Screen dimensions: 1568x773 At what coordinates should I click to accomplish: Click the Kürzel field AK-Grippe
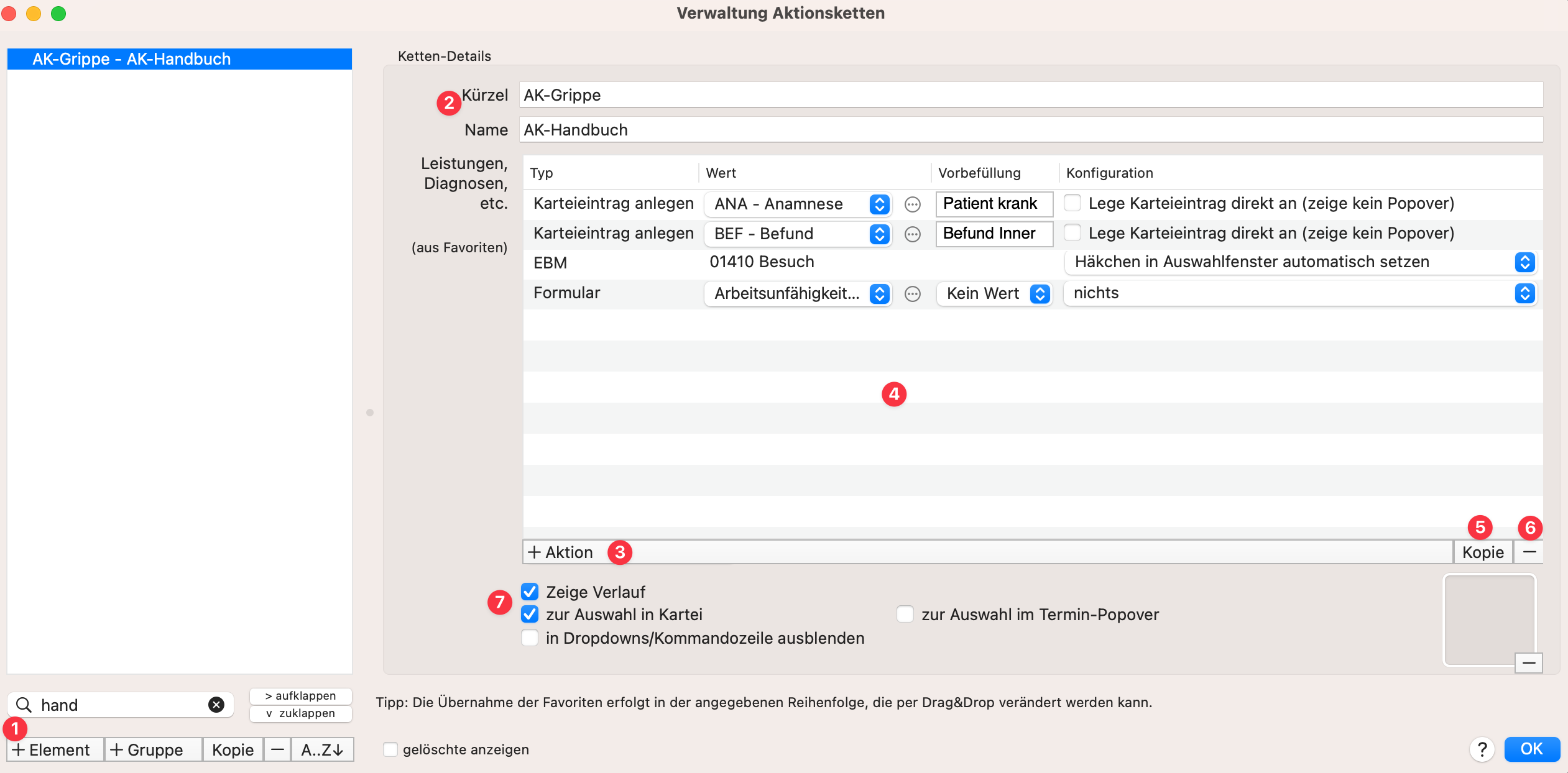click(1031, 95)
